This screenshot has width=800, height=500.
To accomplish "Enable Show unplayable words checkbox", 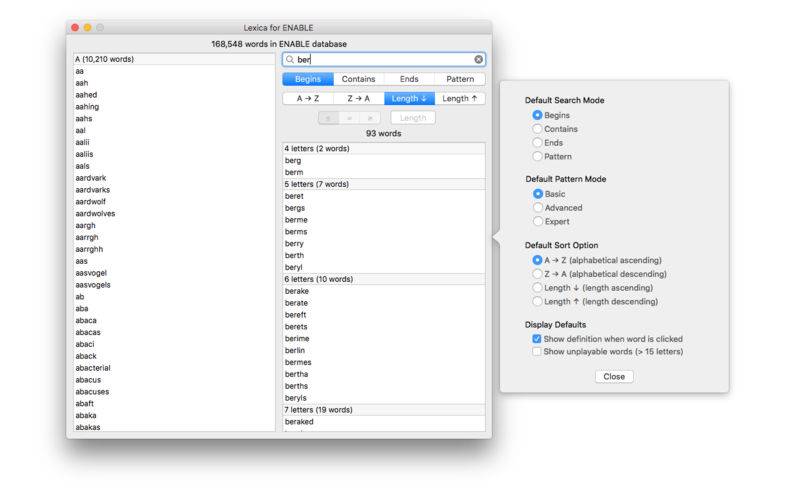I will (537, 352).
